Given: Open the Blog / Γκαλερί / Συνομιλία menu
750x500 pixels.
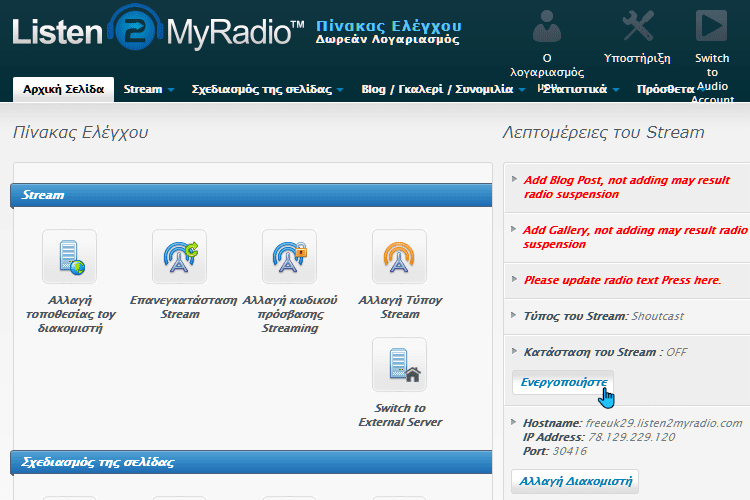Looking at the screenshot, I should pos(443,89).
